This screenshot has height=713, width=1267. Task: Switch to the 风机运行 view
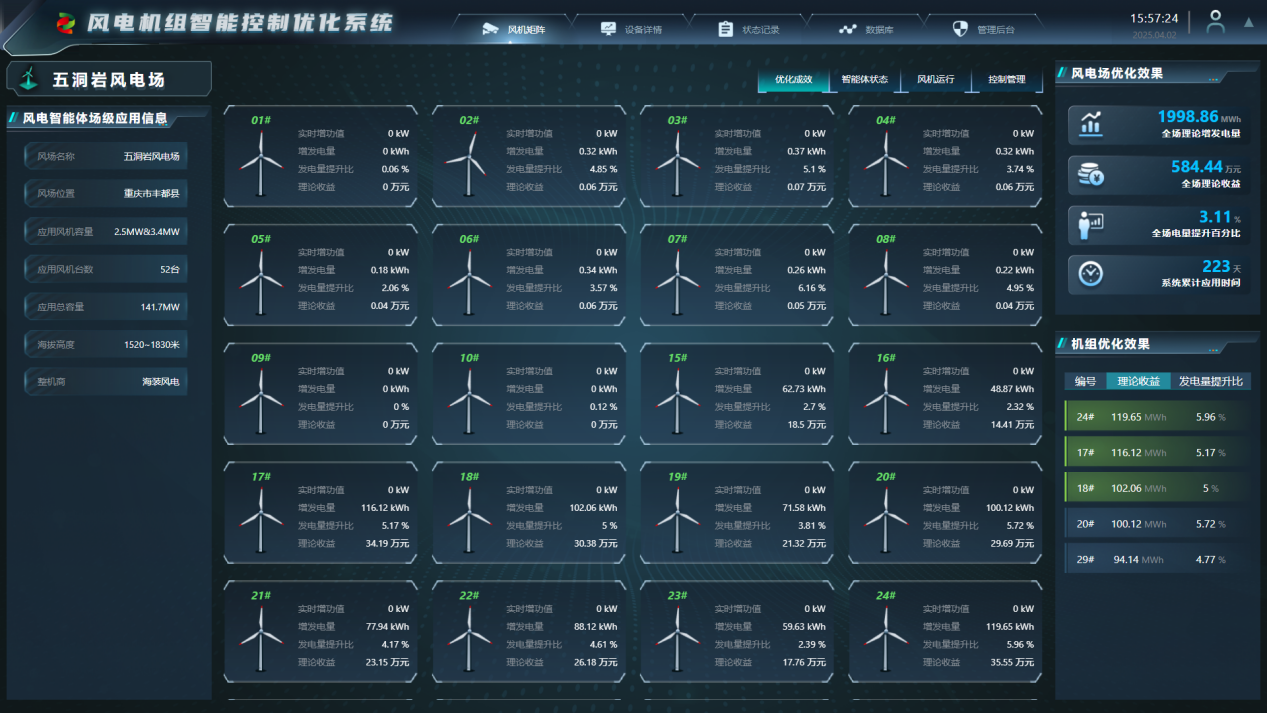pos(935,80)
